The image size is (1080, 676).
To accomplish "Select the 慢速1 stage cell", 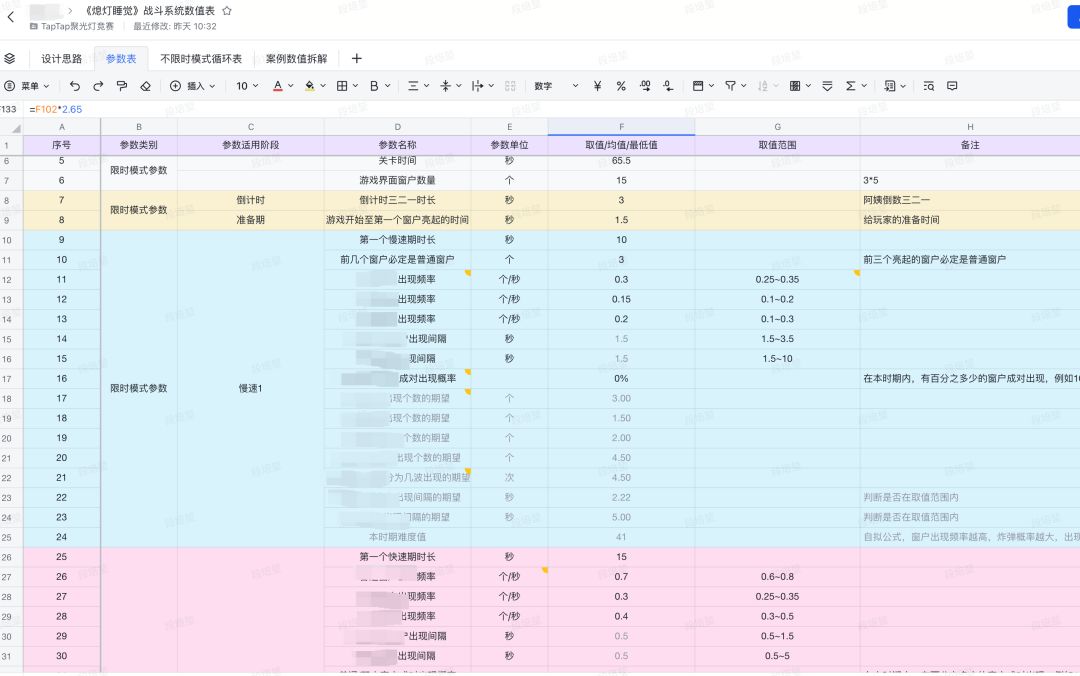I will coord(251,389).
